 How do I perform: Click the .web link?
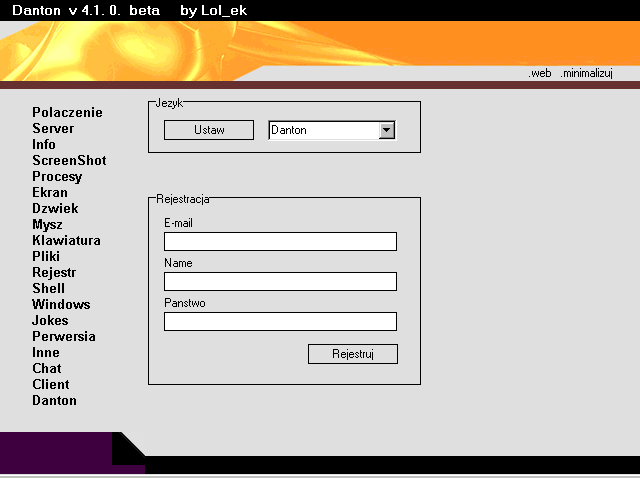(540, 74)
